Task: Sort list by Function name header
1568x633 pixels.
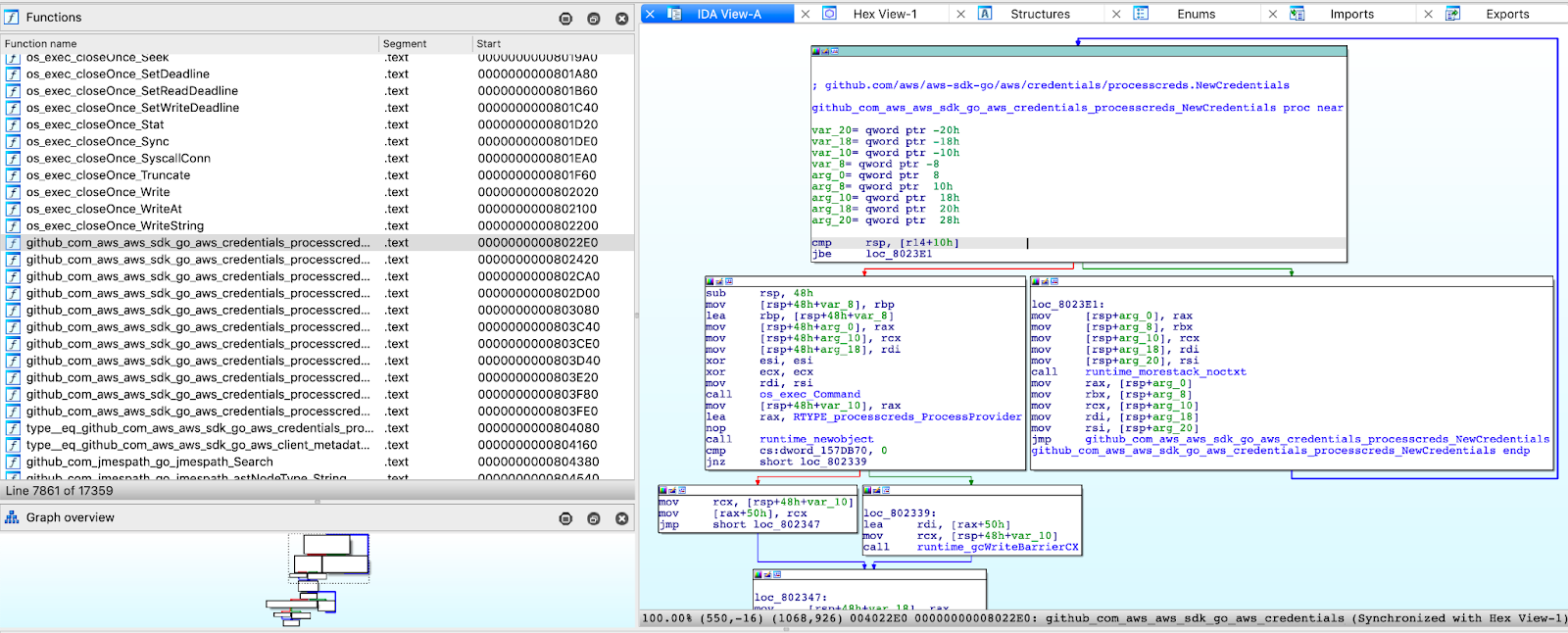Action: coord(41,44)
